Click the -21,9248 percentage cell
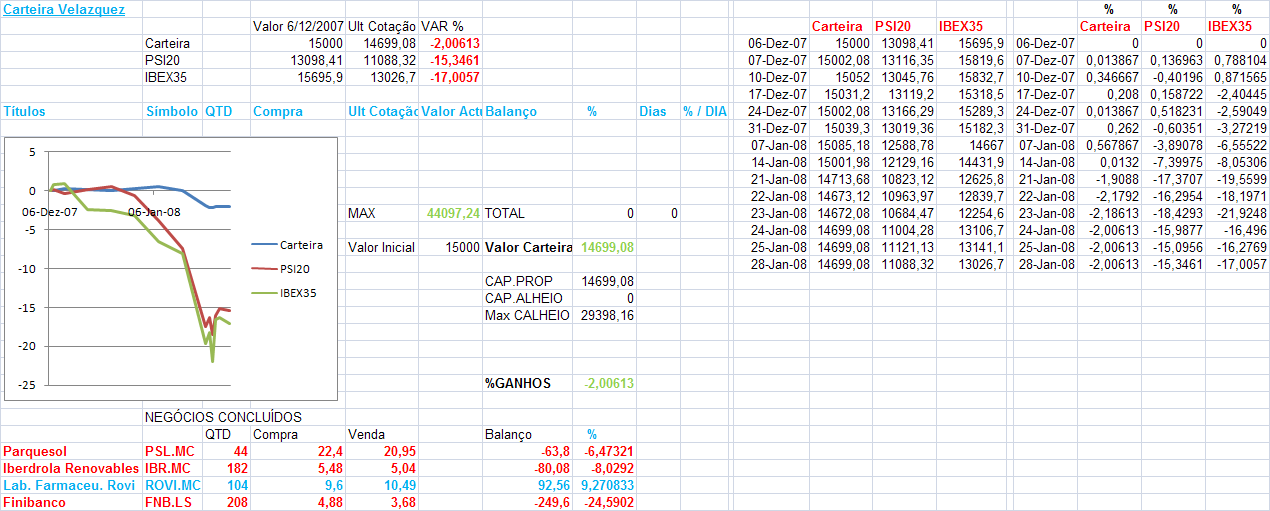Image resolution: width=1270 pixels, height=511 pixels. (1240, 213)
